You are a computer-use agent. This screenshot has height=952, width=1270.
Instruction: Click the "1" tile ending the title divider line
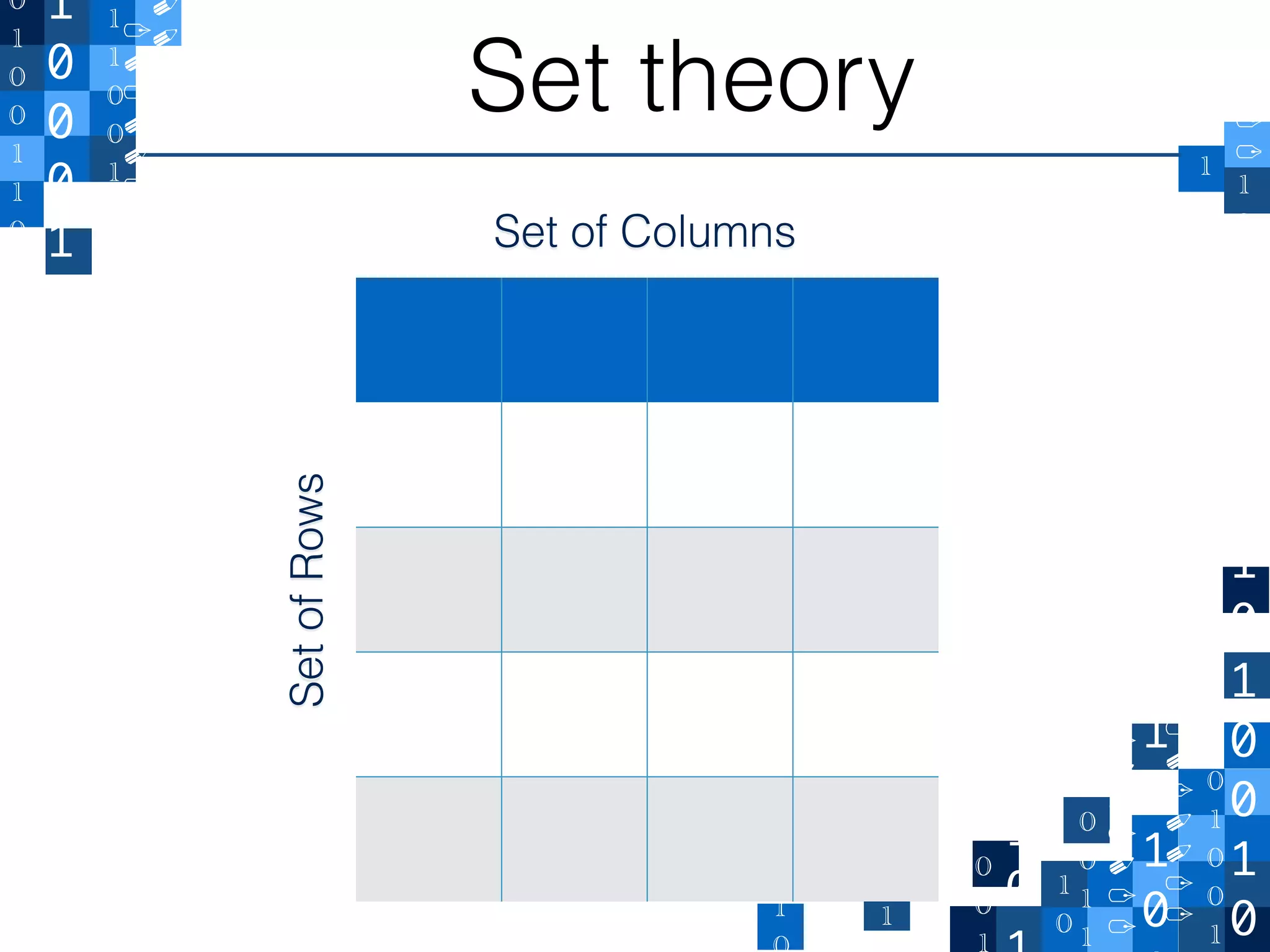(x=1201, y=168)
